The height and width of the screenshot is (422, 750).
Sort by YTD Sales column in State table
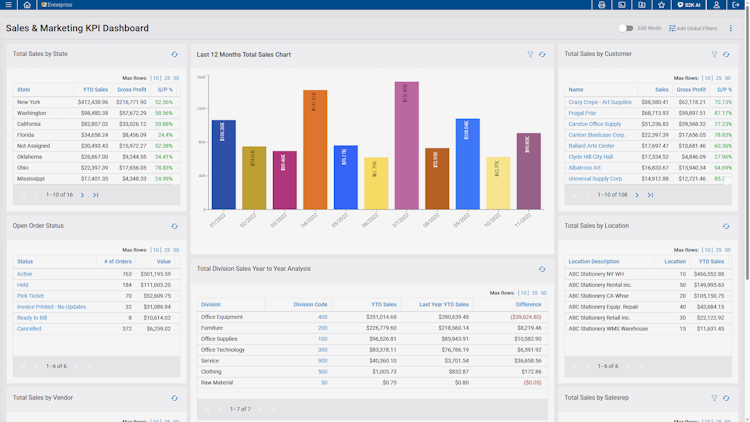95,89
